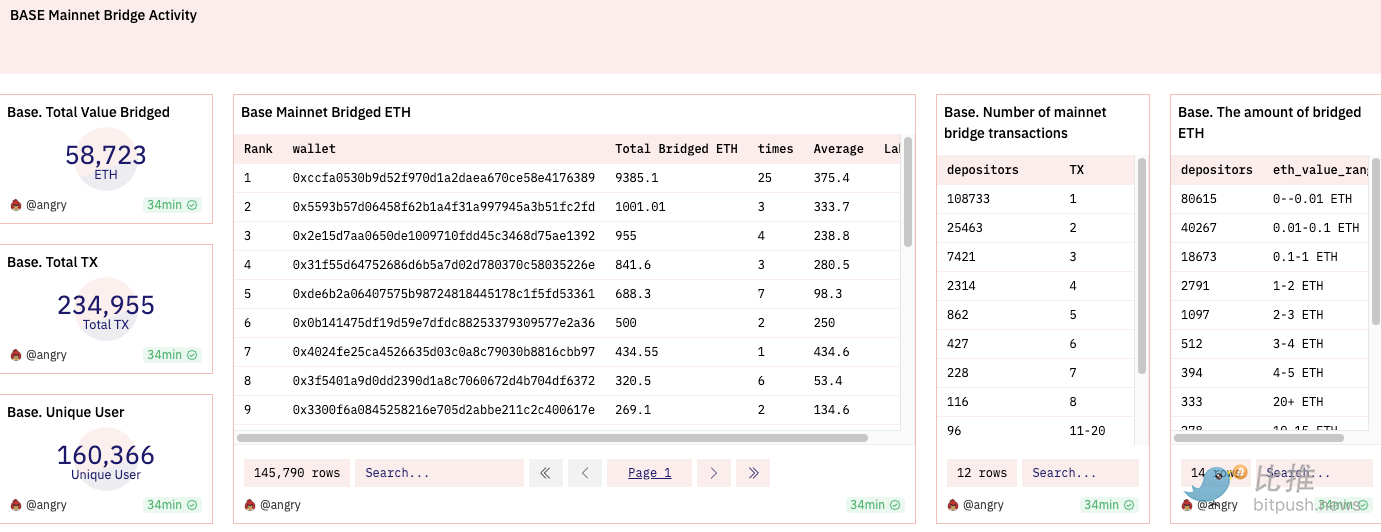This screenshot has width=1381, height=532.
Task: Click Base Mainnet Bridged ETH panel title
Action: point(326,113)
